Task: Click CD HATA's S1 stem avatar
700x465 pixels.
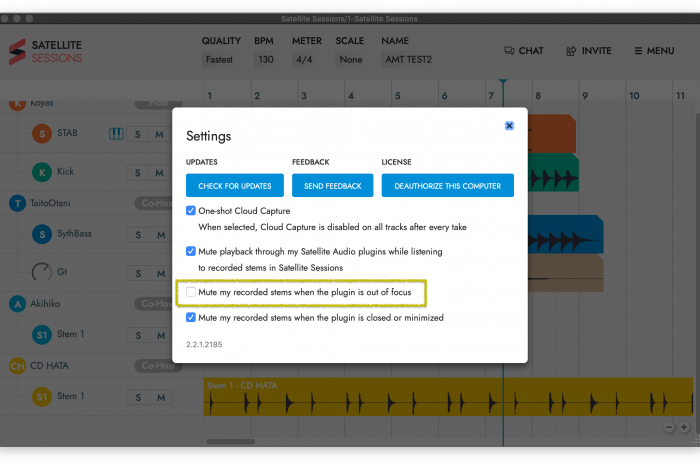Action: 42,396
